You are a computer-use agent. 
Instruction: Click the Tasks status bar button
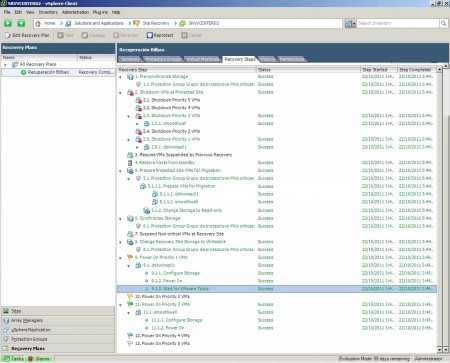point(13,359)
